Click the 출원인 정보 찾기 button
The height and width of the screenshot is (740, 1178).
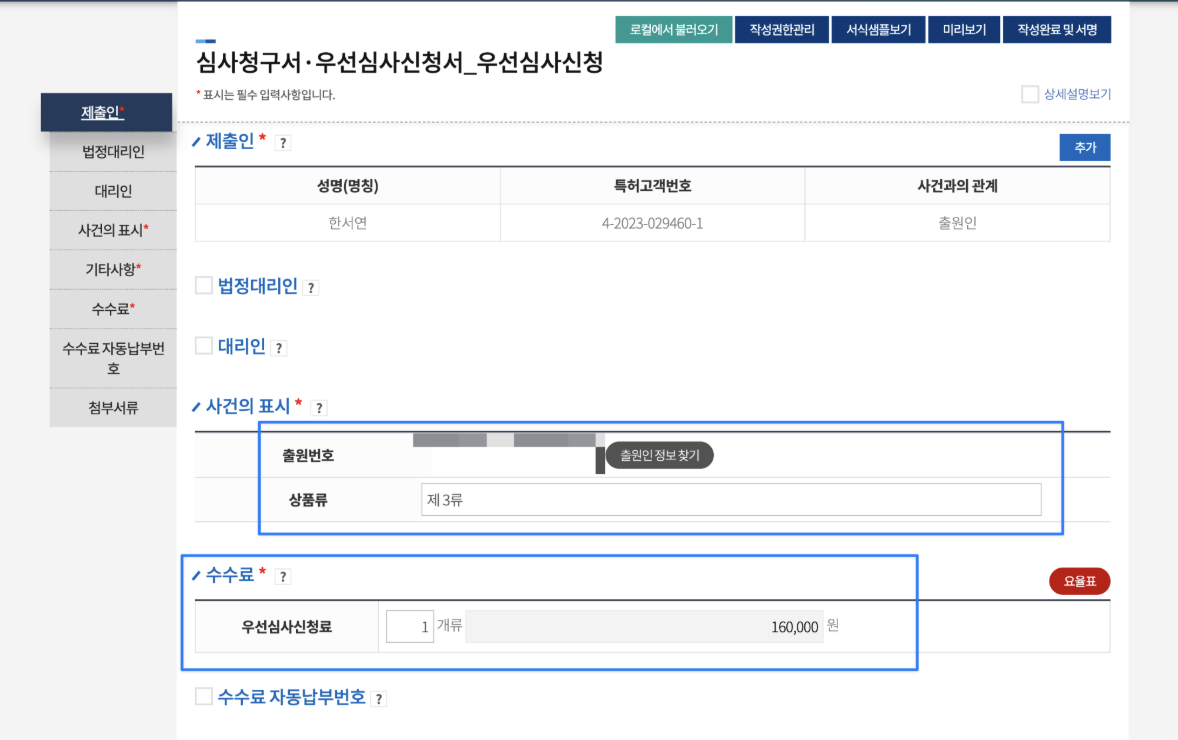(x=659, y=455)
